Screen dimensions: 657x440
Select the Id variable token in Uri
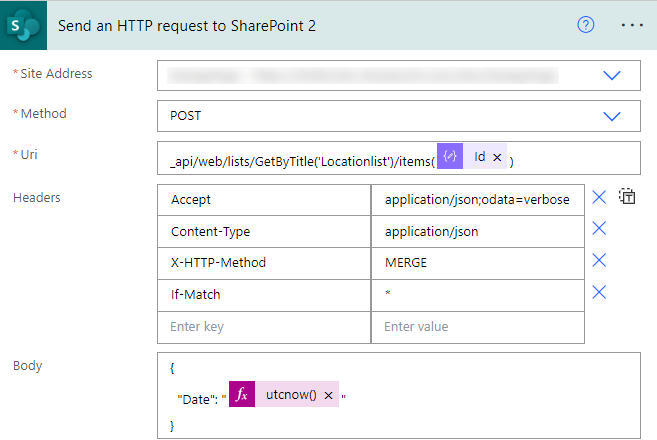(x=479, y=157)
